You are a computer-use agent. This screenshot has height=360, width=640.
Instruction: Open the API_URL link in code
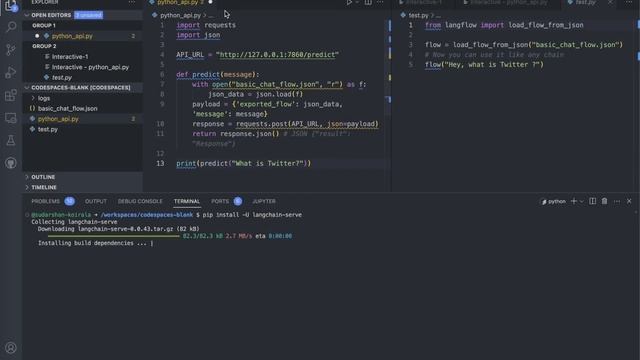coord(277,55)
